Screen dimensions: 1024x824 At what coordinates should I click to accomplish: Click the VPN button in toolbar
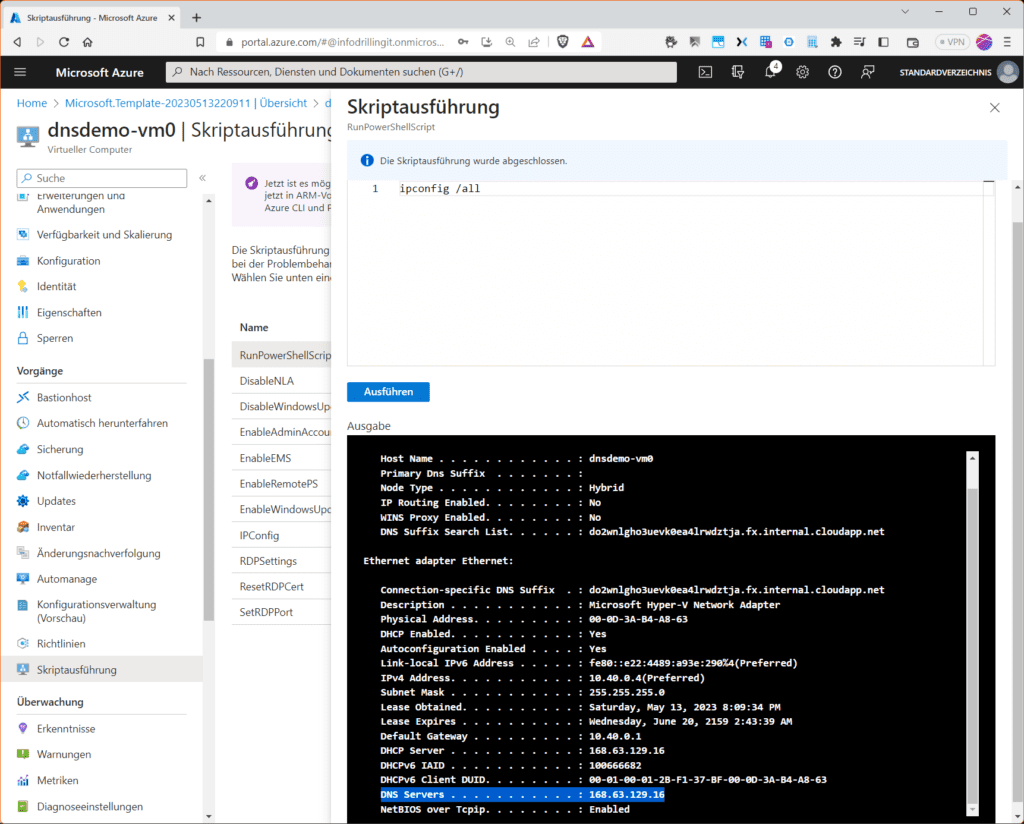coord(952,42)
